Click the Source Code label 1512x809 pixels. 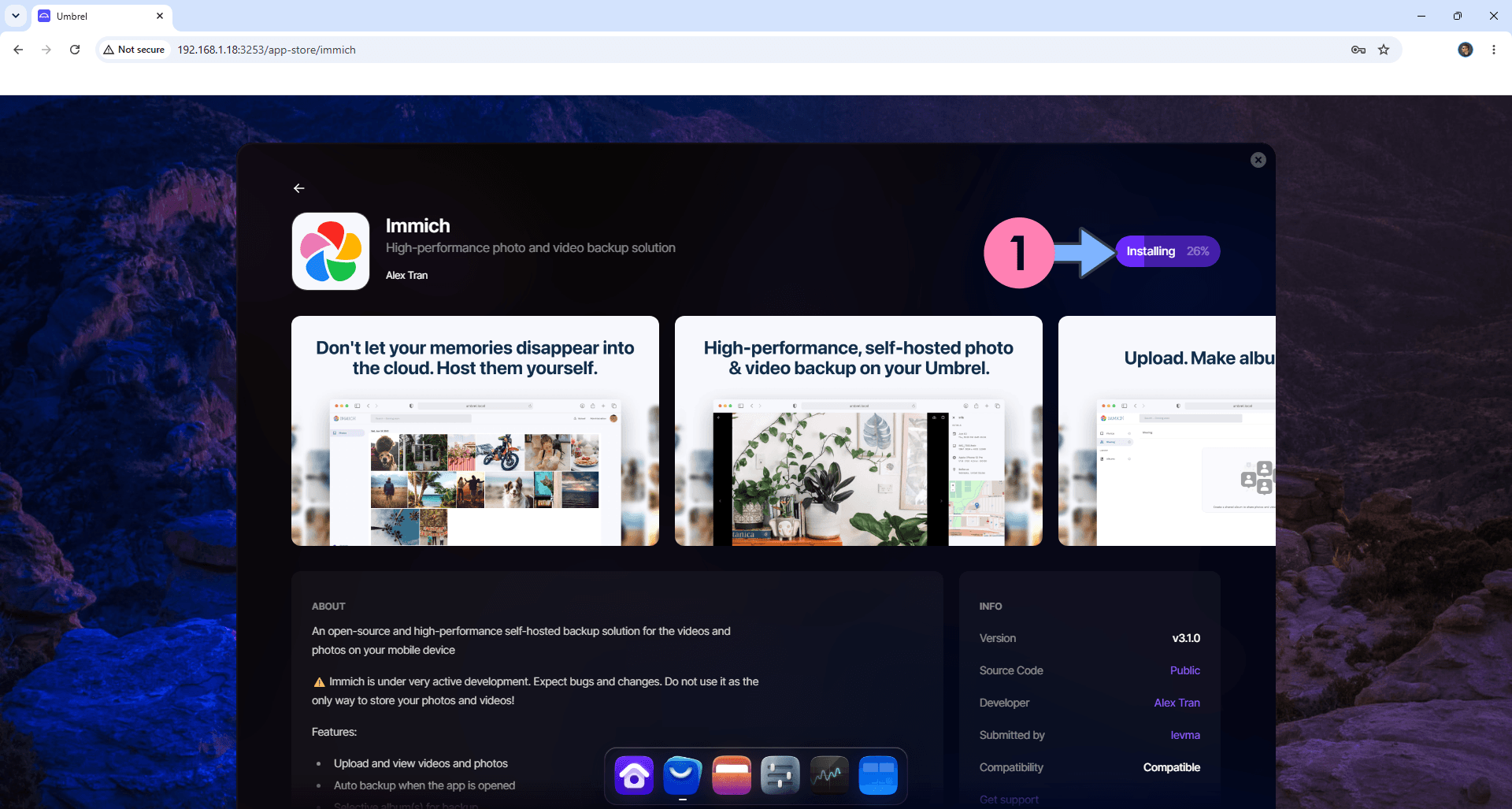pos(1011,670)
